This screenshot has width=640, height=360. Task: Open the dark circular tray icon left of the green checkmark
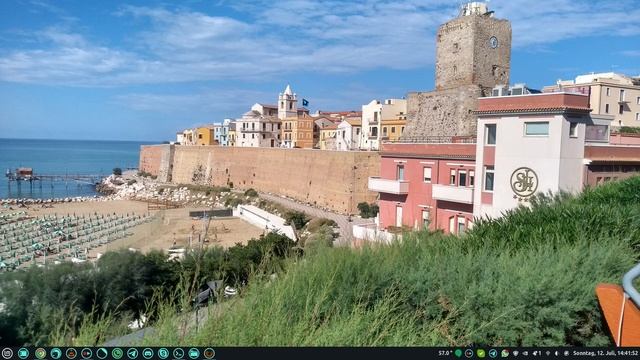click(x=469, y=353)
